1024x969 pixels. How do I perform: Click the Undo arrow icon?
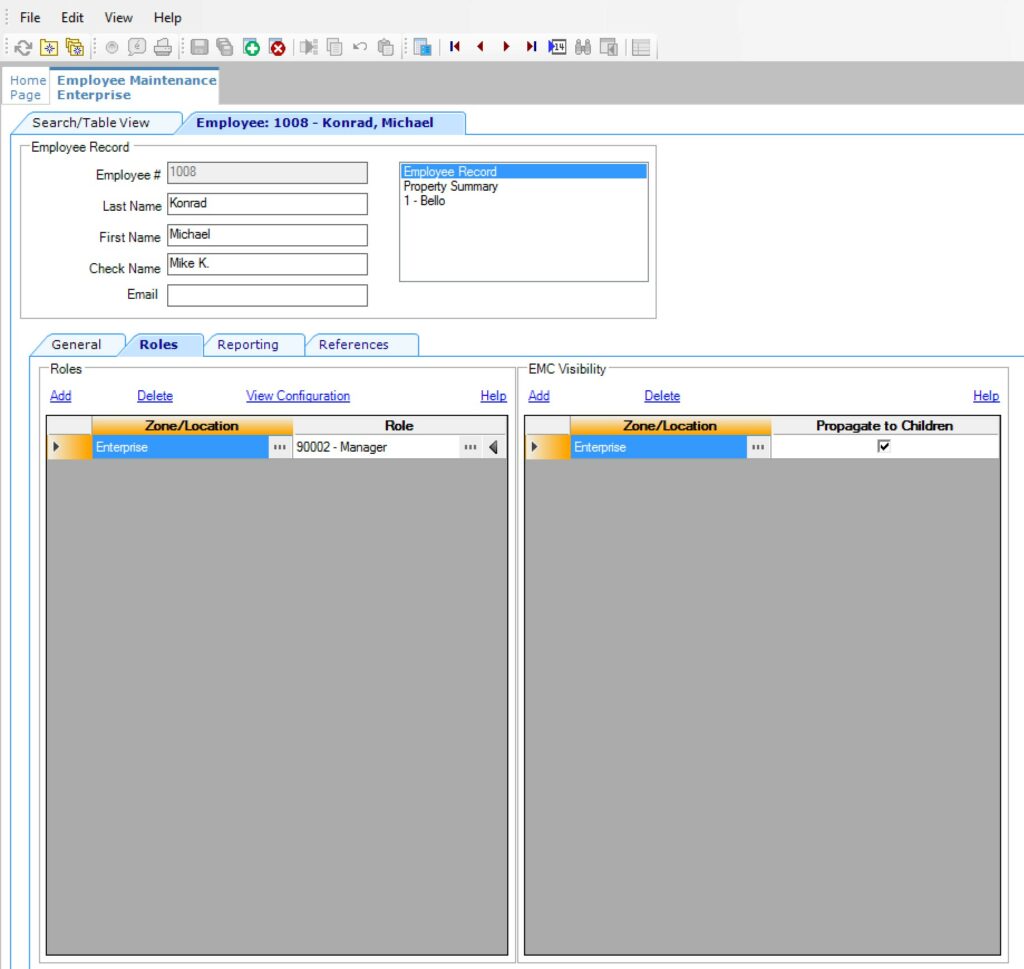(360, 47)
